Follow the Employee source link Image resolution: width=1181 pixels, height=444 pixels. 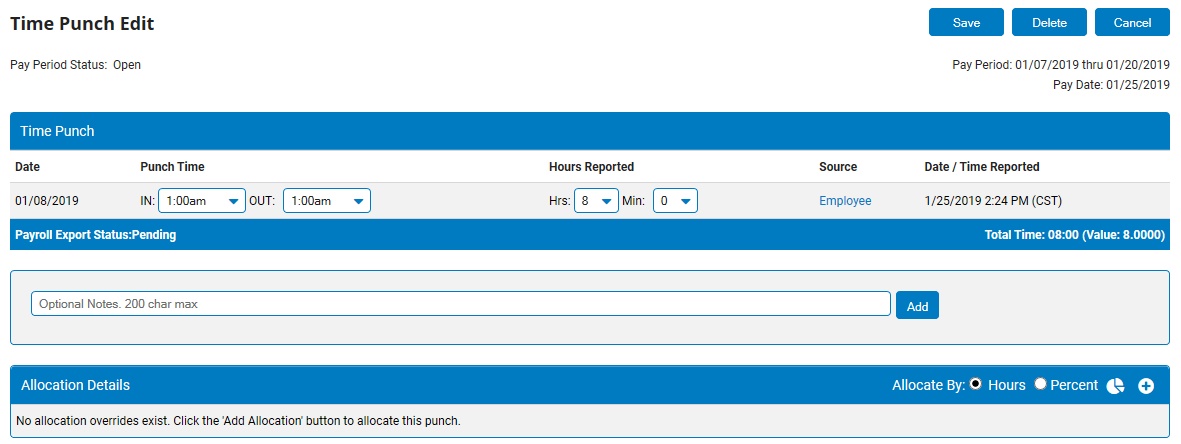(845, 201)
